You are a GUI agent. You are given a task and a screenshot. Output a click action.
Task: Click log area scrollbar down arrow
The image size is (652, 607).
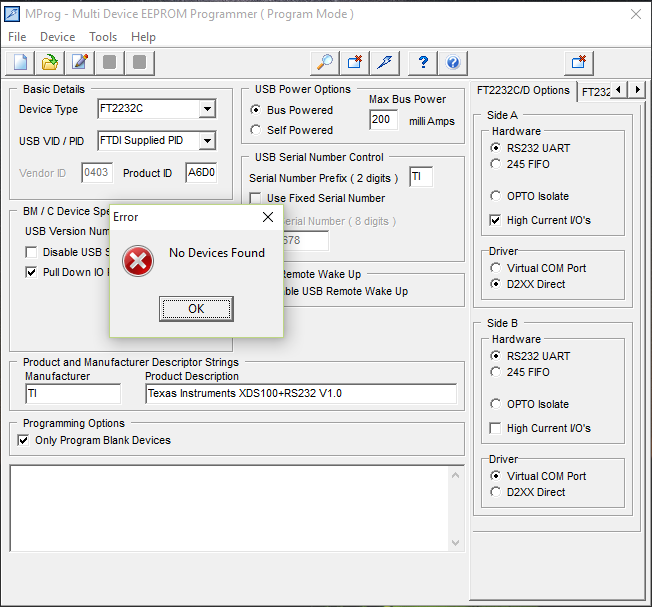tap(455, 543)
